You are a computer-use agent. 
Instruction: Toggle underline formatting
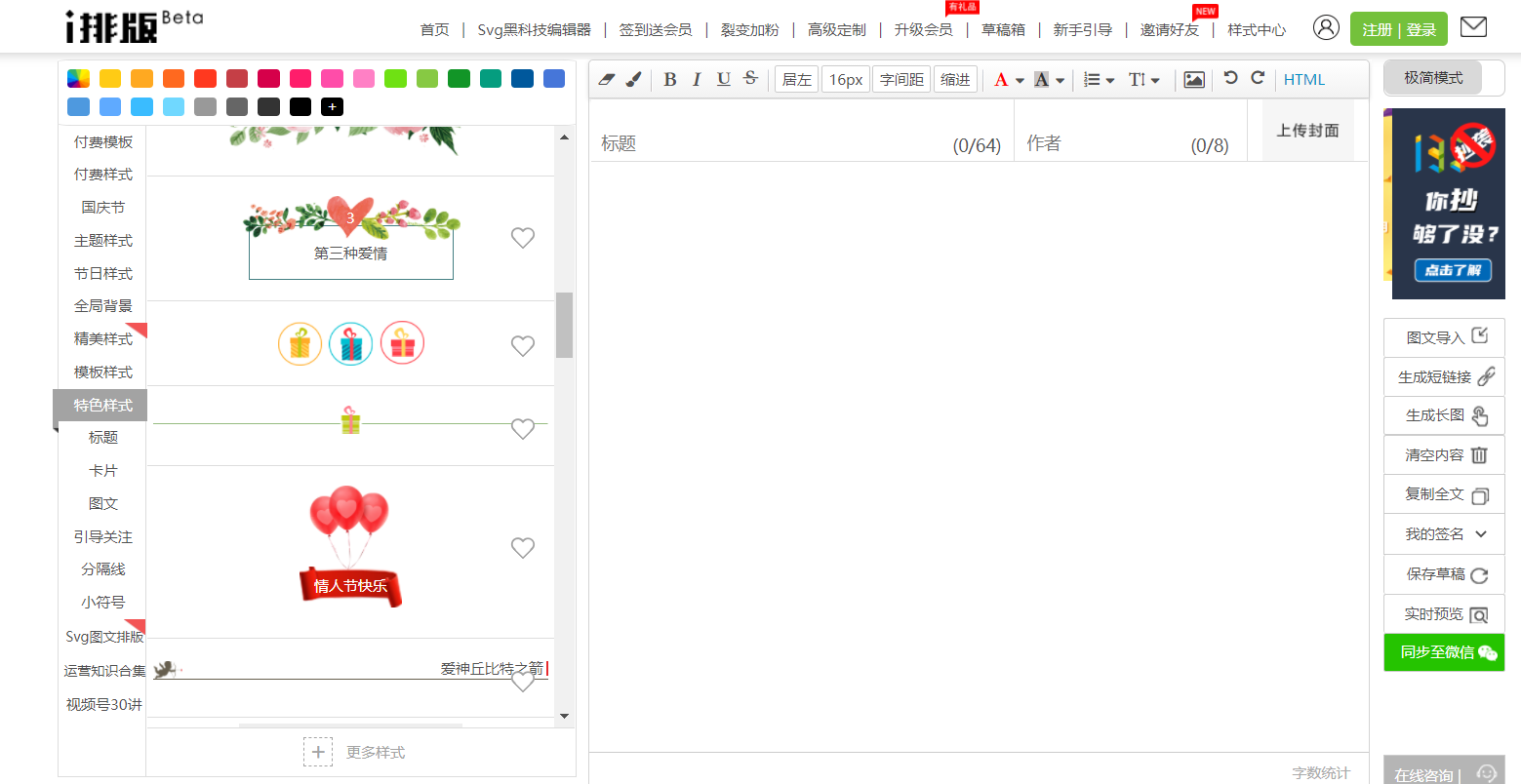tap(723, 79)
